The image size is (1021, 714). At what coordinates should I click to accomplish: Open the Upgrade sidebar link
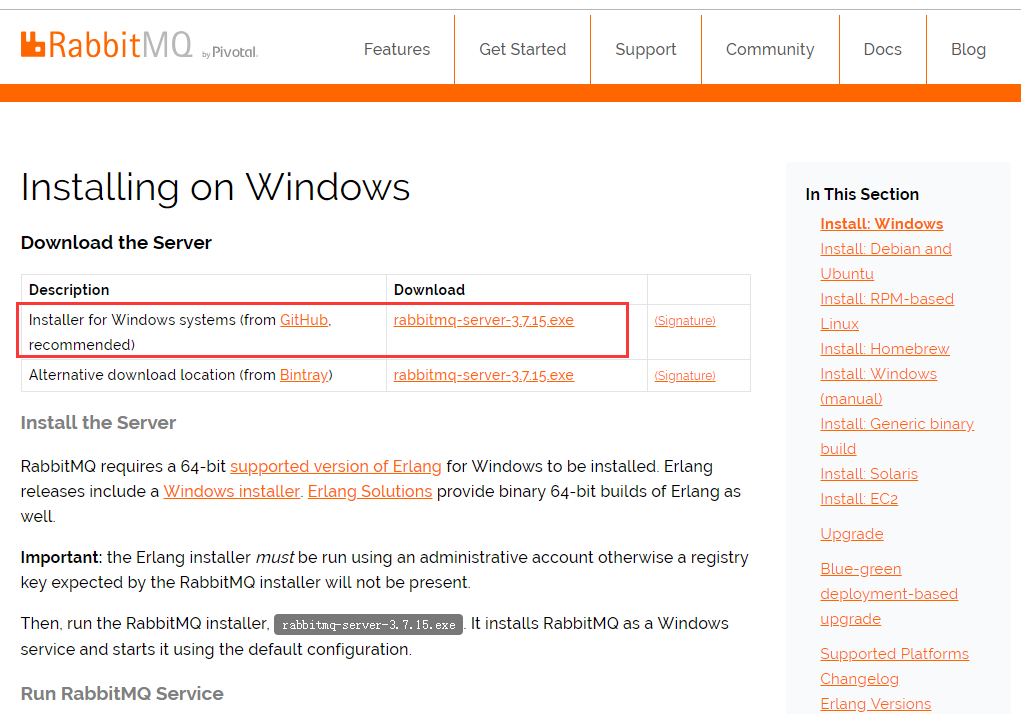(x=852, y=534)
